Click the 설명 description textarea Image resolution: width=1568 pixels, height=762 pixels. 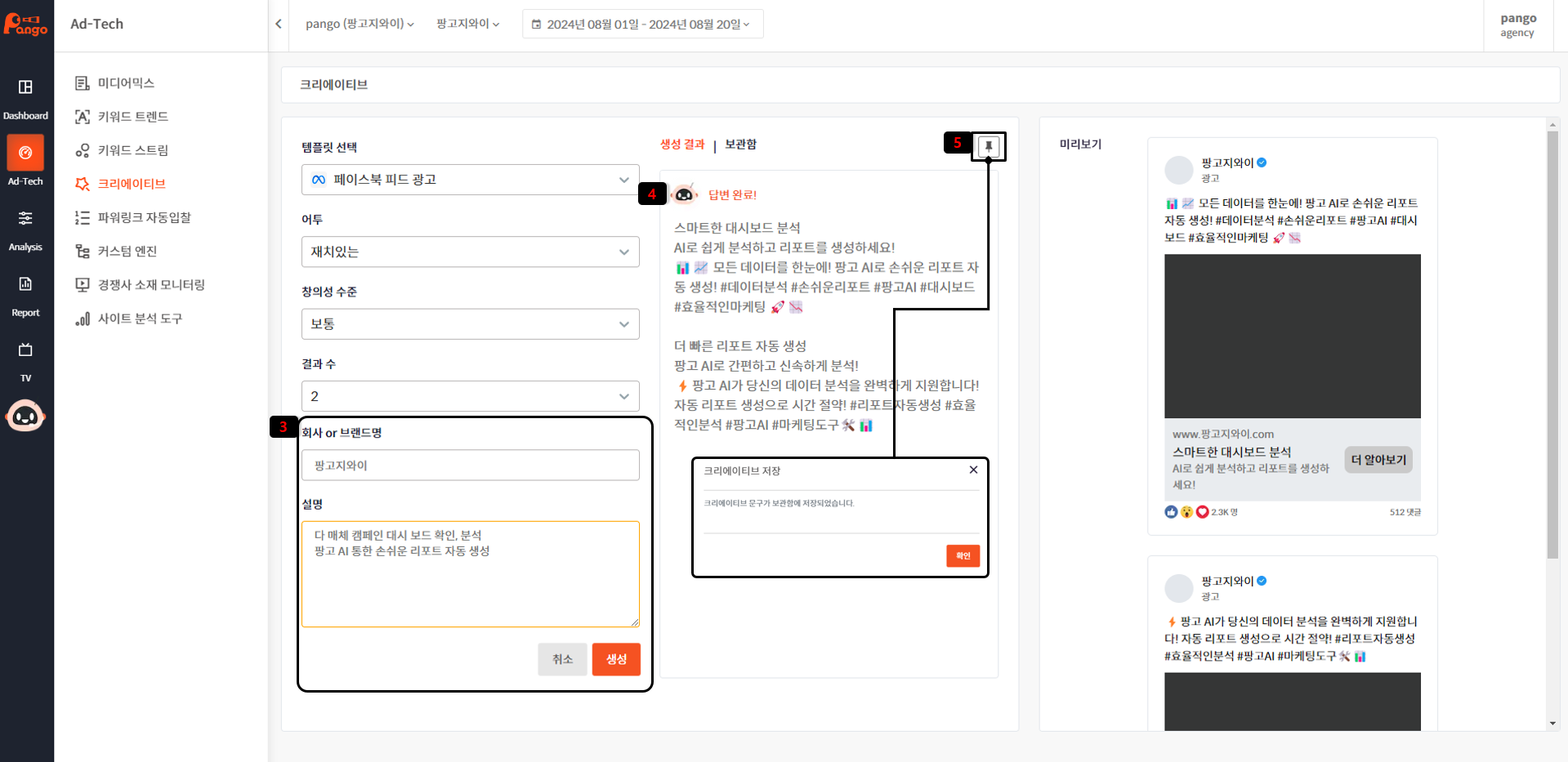click(x=470, y=574)
